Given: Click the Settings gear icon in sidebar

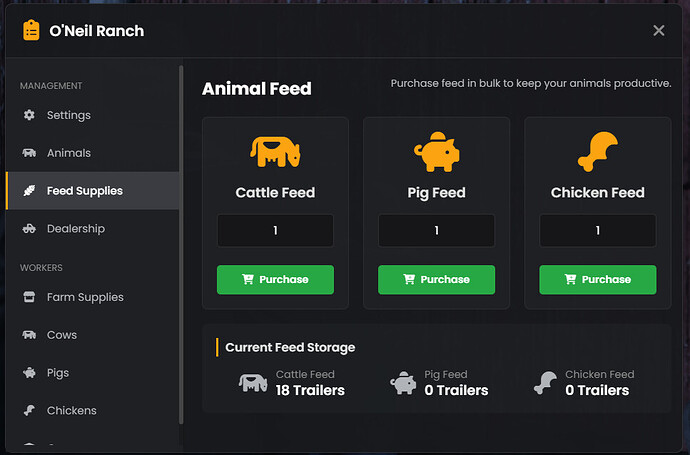Looking at the screenshot, I should click(29, 115).
